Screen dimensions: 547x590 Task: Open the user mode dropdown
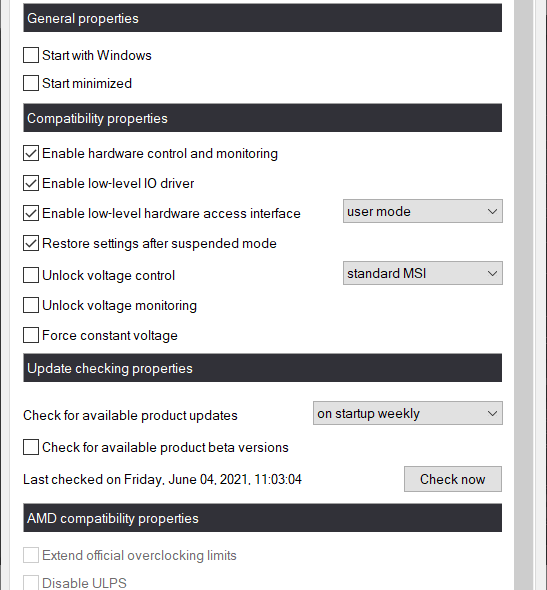[422, 211]
